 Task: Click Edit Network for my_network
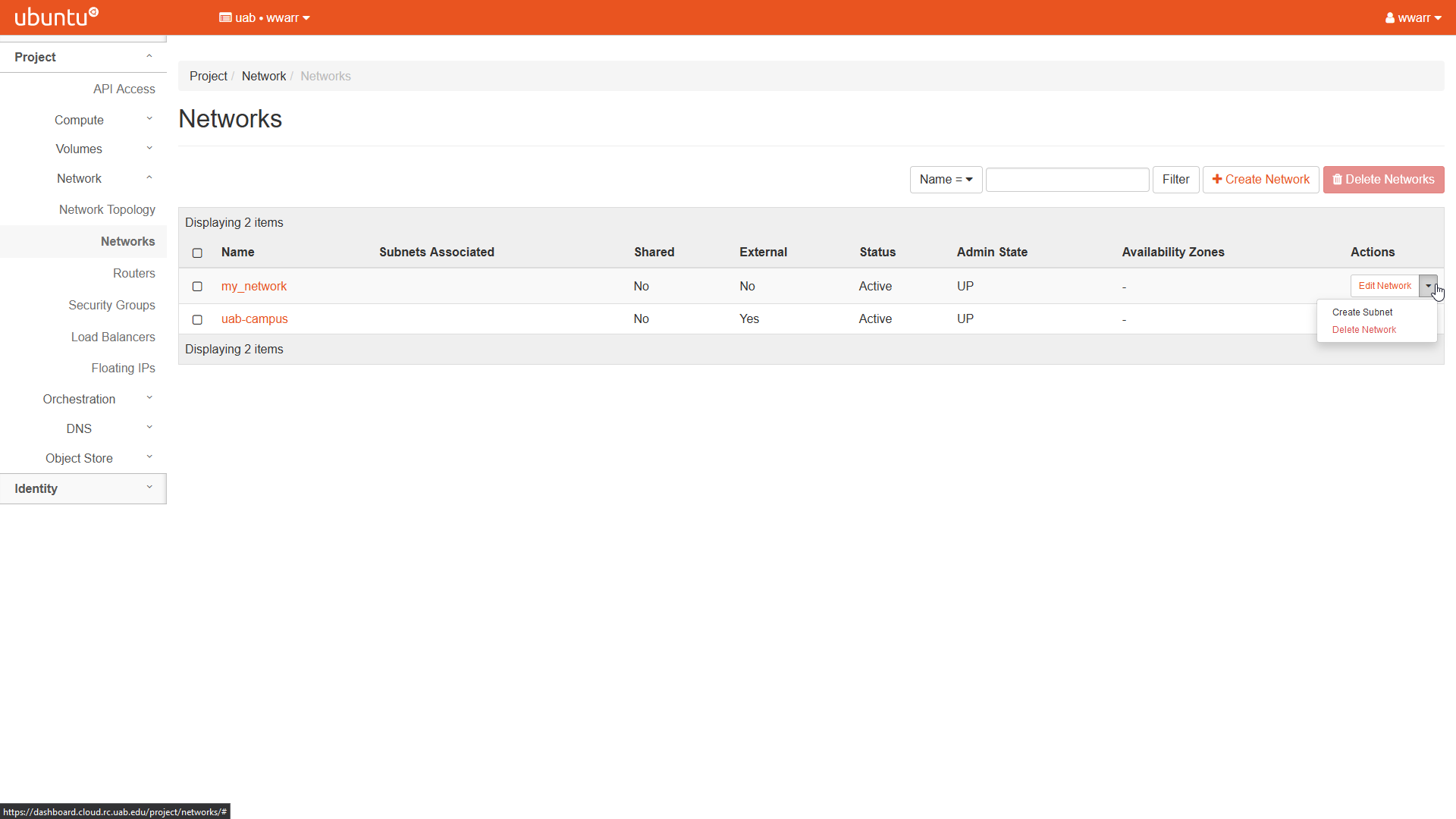tap(1384, 286)
